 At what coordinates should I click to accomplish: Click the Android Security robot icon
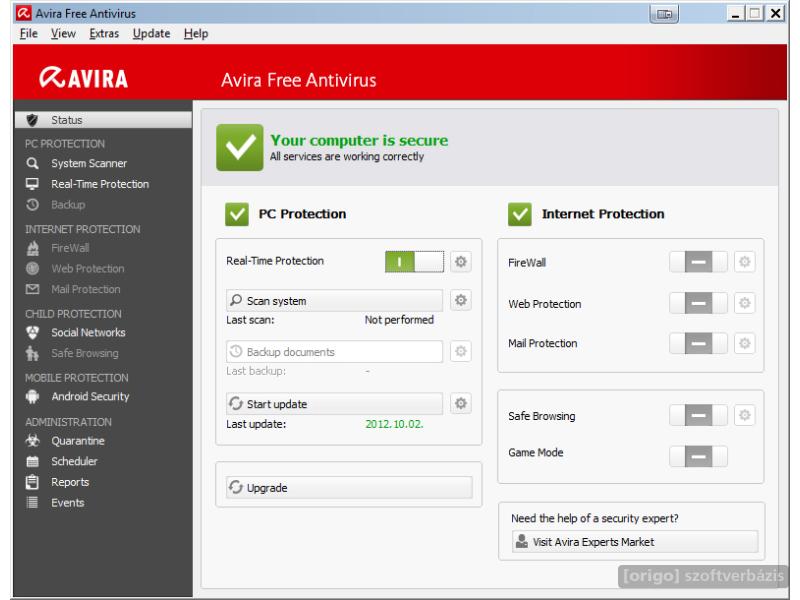point(32,396)
